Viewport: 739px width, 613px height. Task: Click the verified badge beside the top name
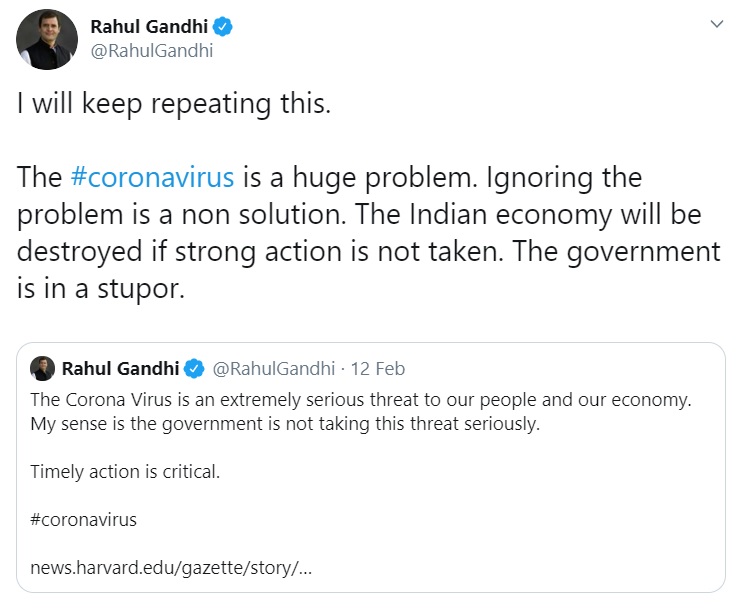[222, 27]
